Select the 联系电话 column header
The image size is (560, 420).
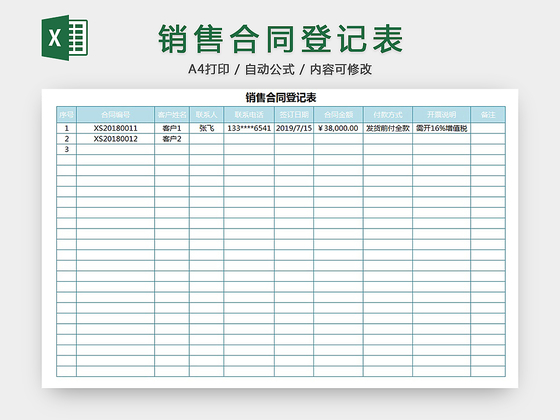(249, 115)
